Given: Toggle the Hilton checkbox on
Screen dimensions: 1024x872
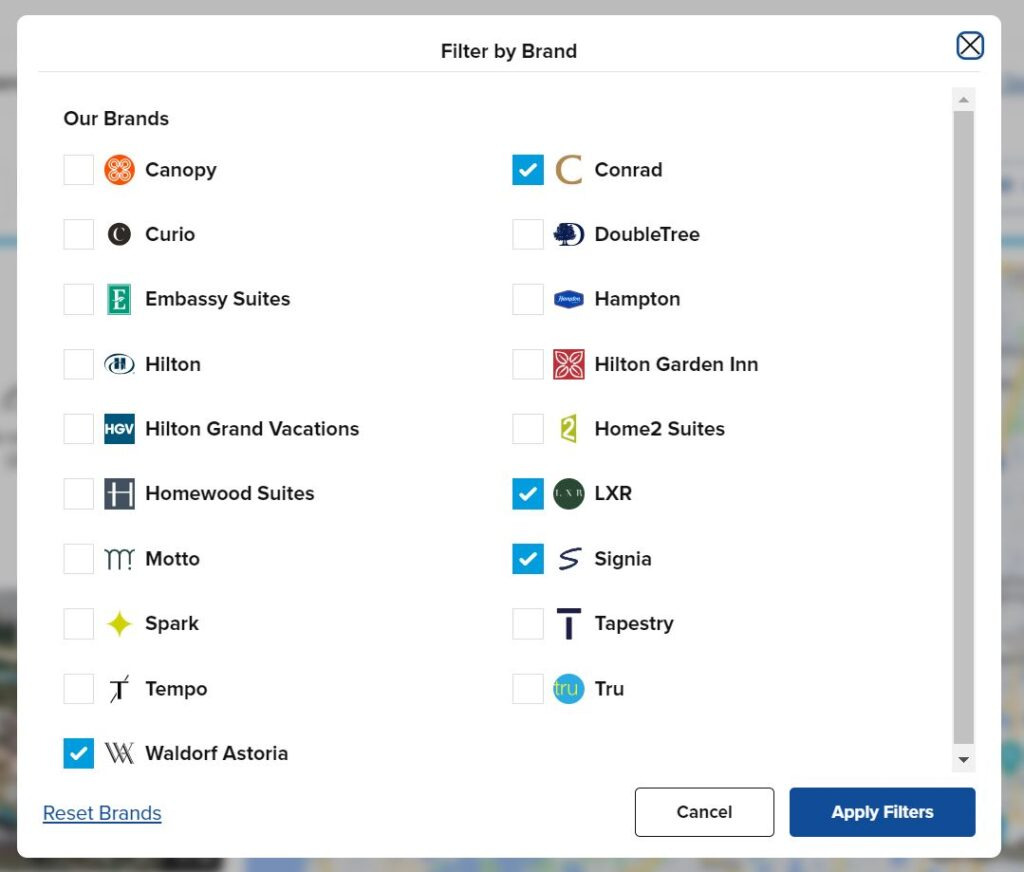Looking at the screenshot, I should [x=78, y=364].
